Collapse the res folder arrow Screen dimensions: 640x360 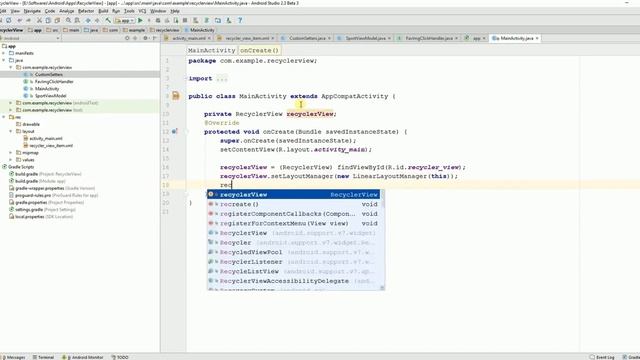pos(4,117)
